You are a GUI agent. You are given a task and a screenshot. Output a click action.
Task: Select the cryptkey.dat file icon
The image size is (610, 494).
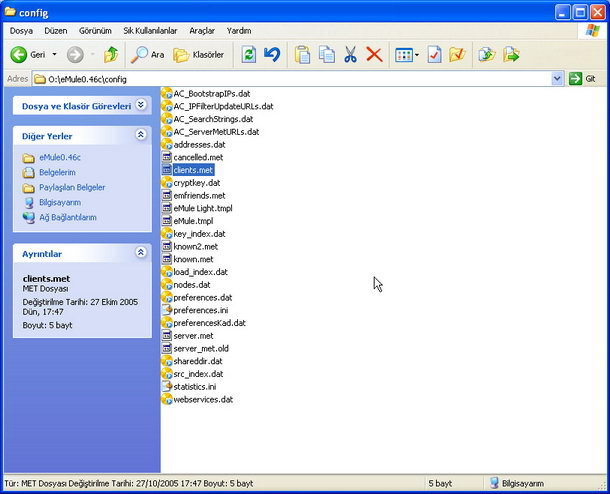(167, 182)
